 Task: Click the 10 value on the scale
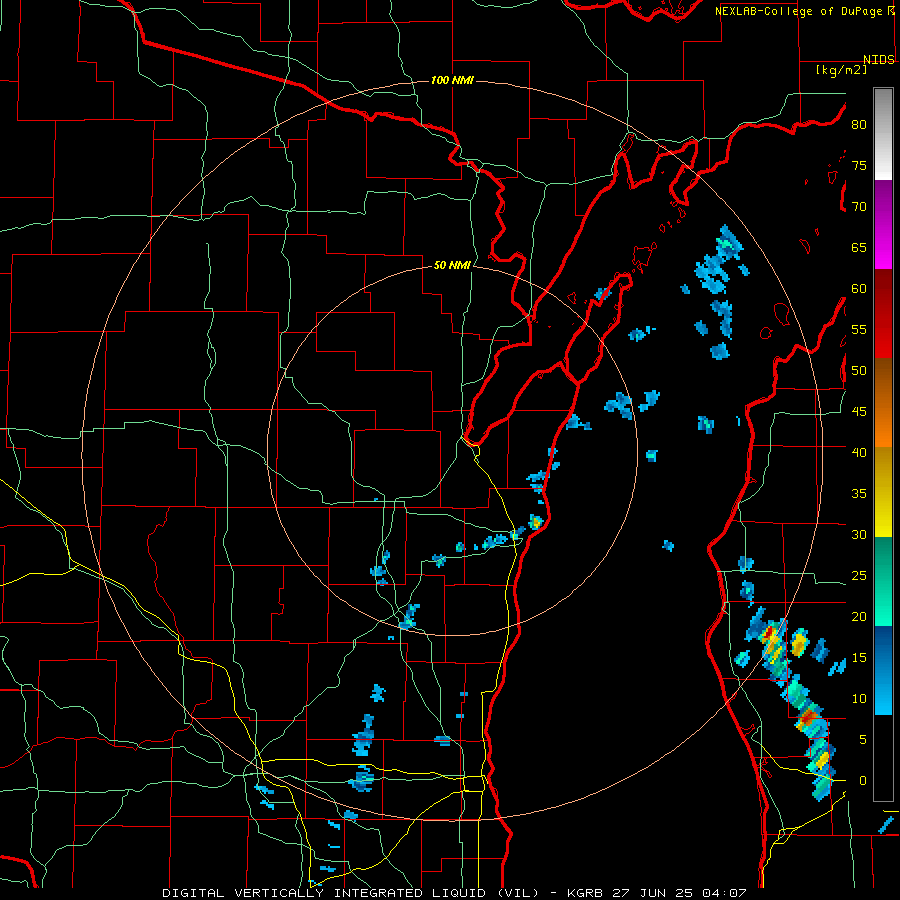click(x=859, y=699)
